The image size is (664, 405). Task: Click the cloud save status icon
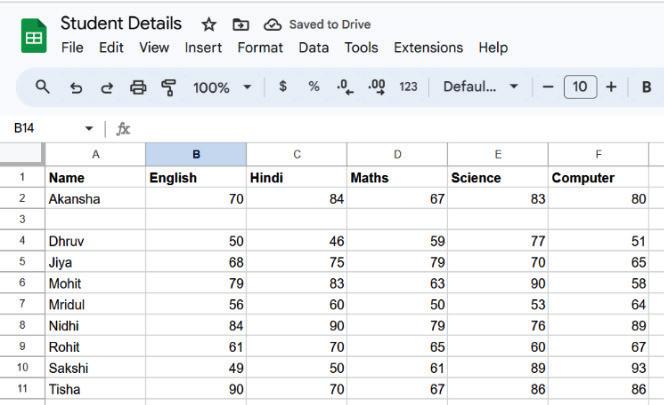pyautogui.click(x=272, y=24)
